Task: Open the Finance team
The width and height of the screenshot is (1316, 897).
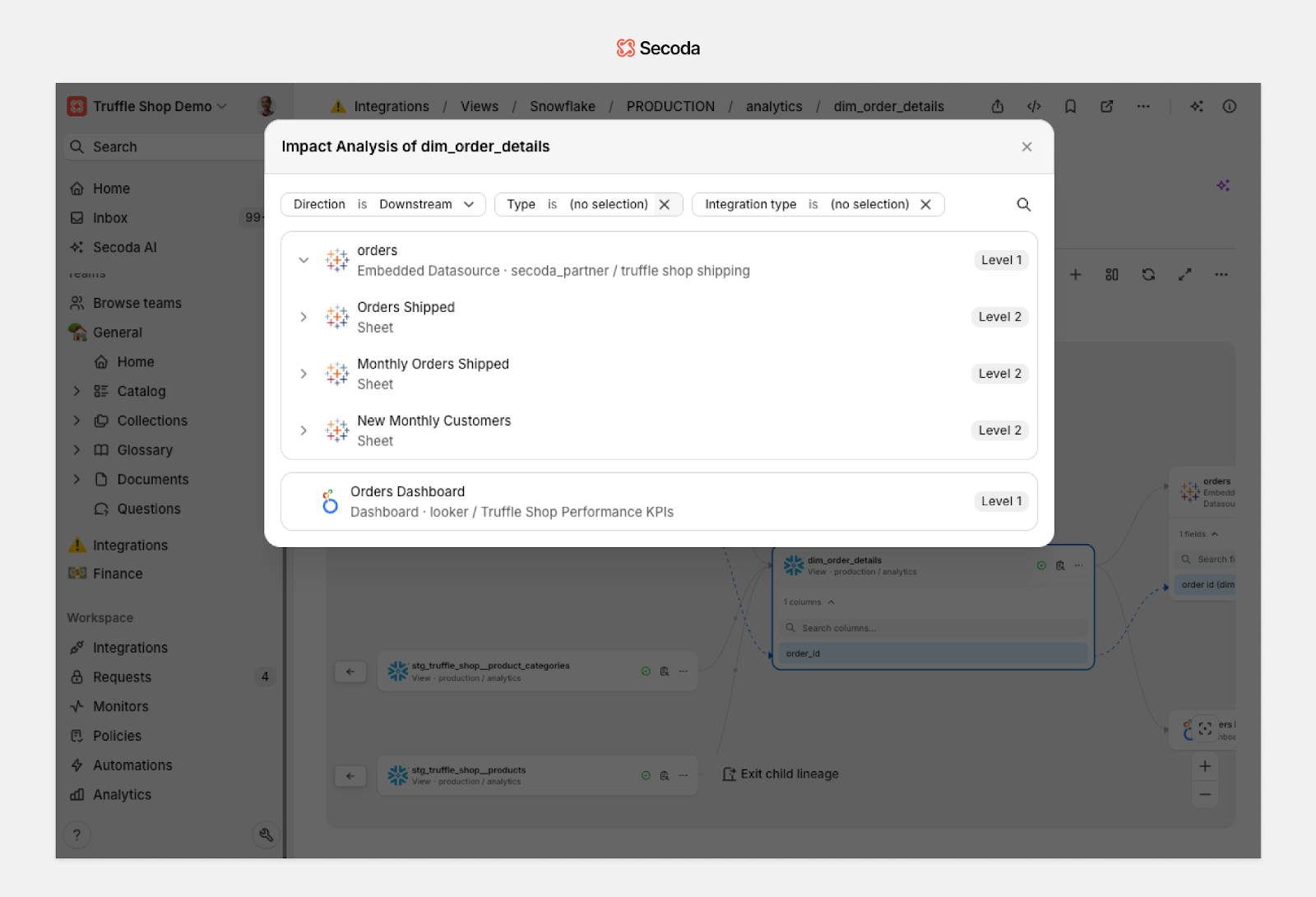Action: (117, 574)
